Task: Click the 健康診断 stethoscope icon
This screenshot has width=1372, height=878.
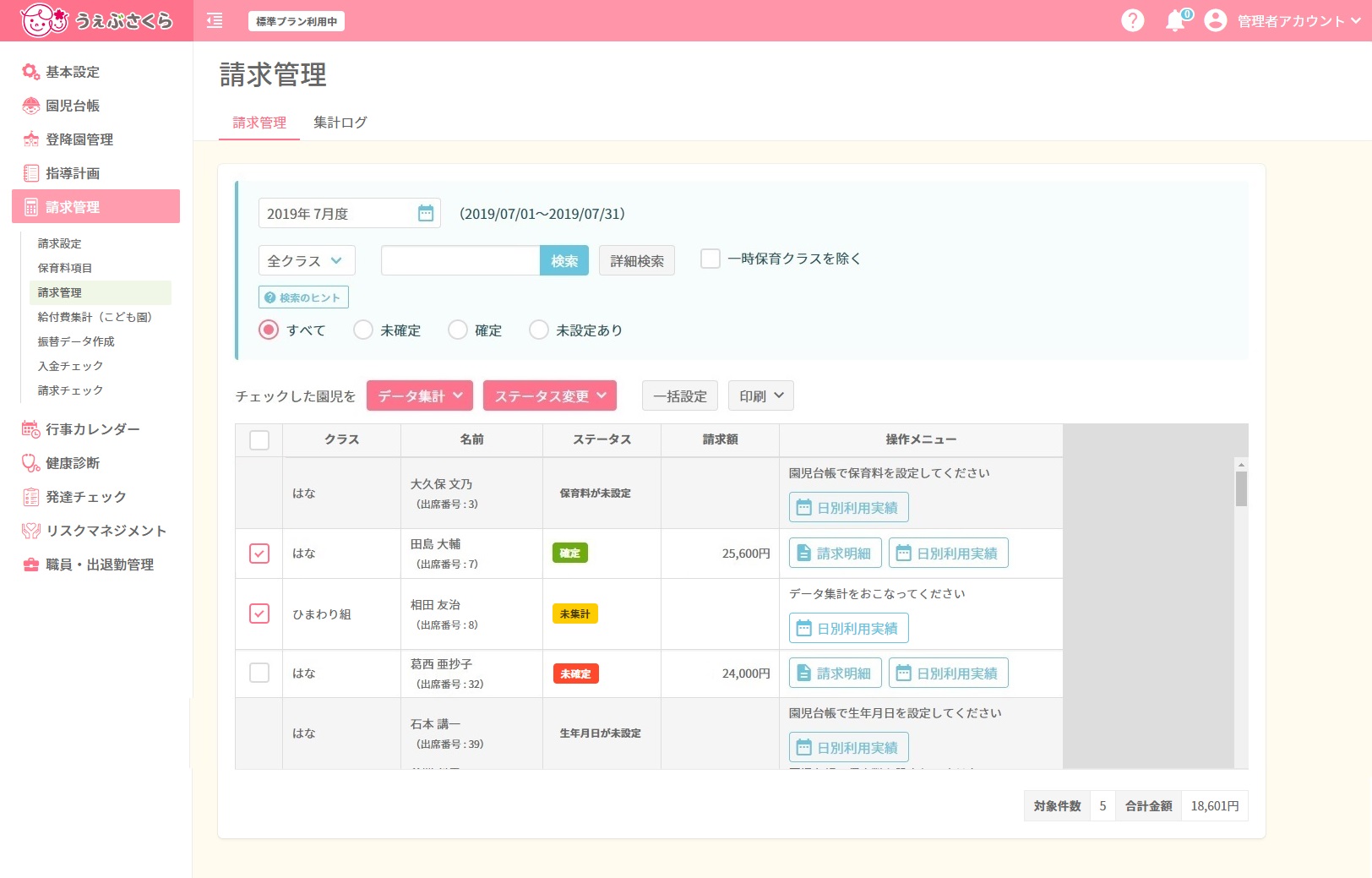Action: pos(31,463)
